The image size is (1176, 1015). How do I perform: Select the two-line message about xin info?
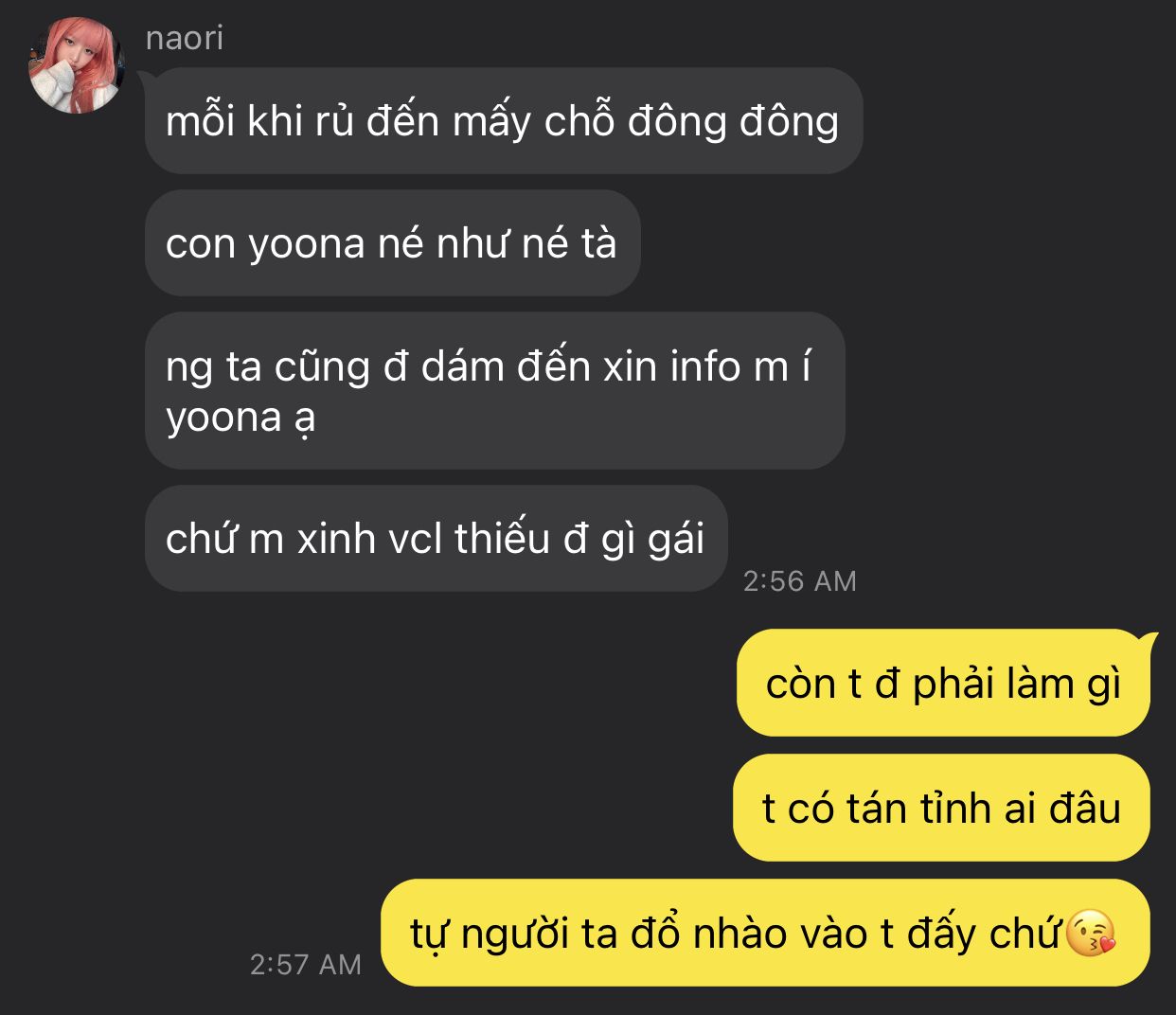(494, 390)
